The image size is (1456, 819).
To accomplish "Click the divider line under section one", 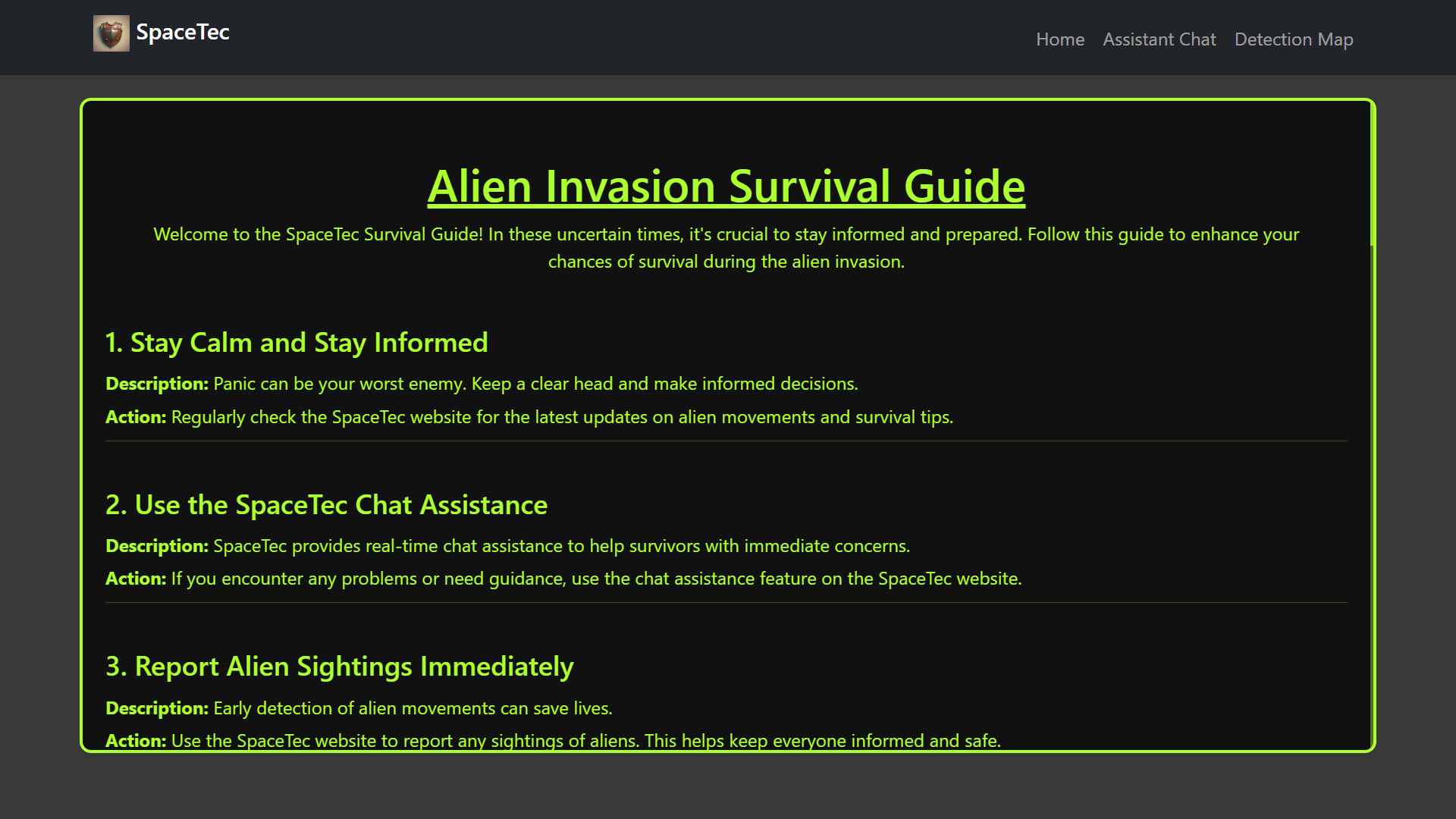I will click(x=726, y=441).
